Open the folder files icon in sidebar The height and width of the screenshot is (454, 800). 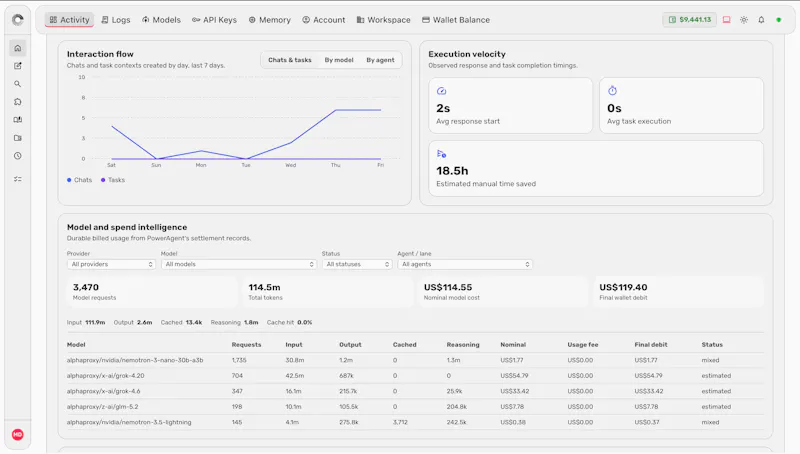[x=18, y=138]
